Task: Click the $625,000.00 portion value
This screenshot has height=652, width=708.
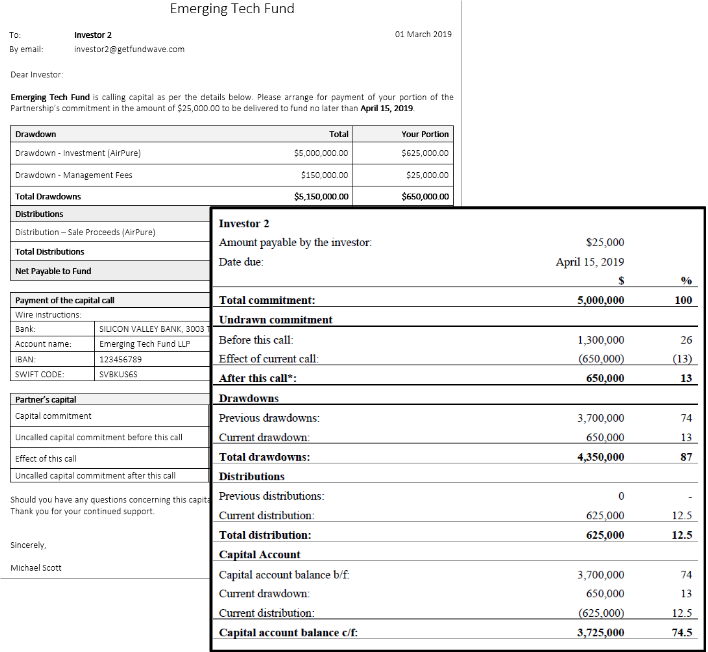Action: click(x=425, y=154)
